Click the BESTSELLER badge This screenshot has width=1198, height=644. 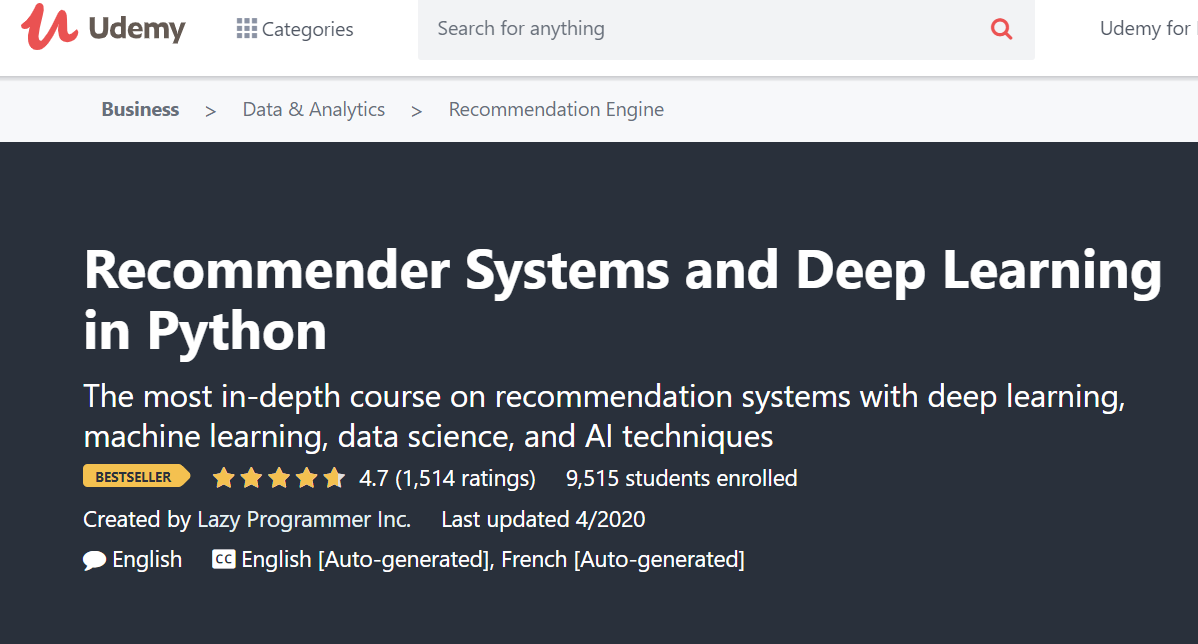click(x=136, y=476)
